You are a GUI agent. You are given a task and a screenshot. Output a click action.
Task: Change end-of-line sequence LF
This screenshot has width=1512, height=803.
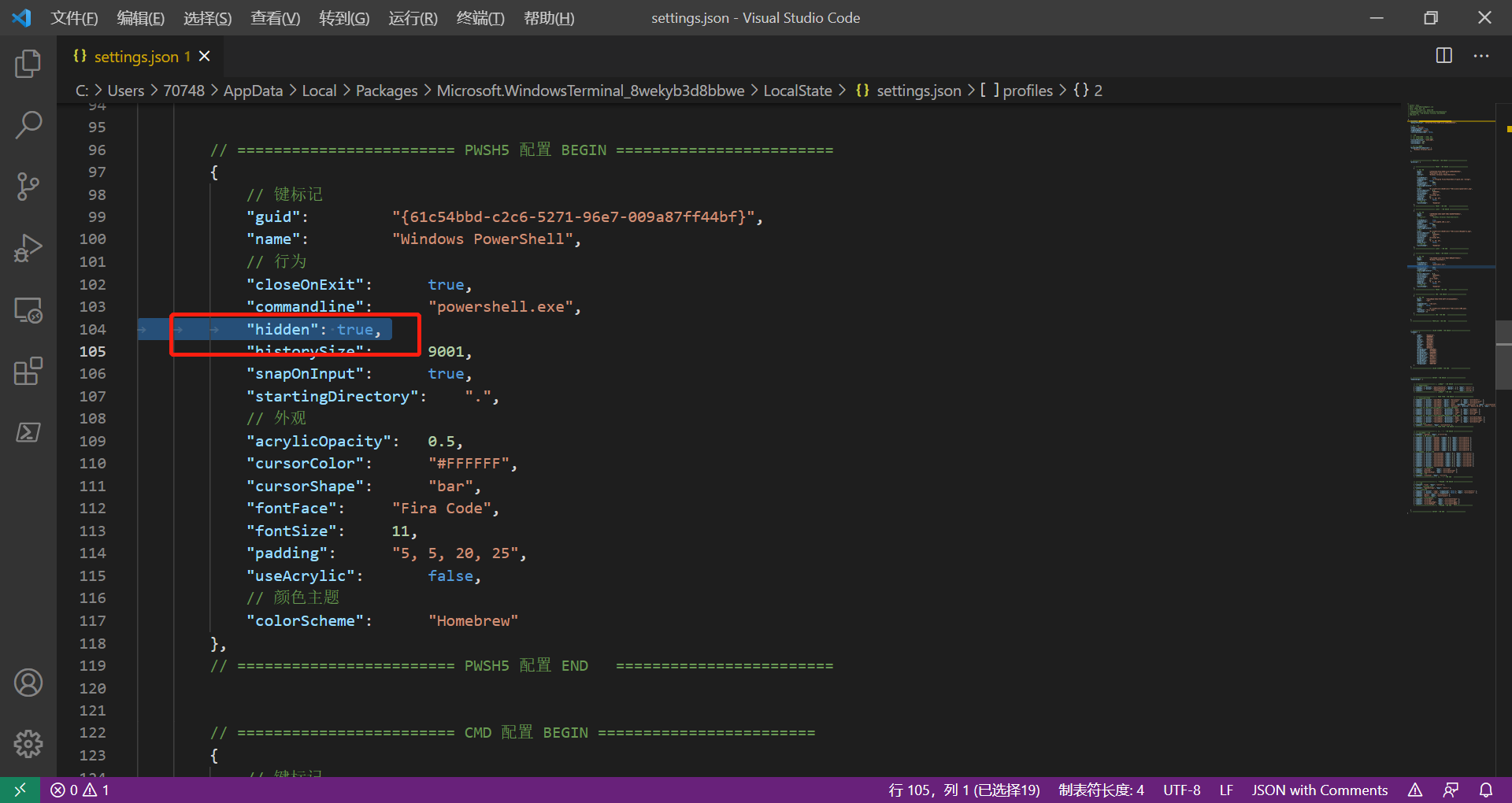tap(1226, 790)
